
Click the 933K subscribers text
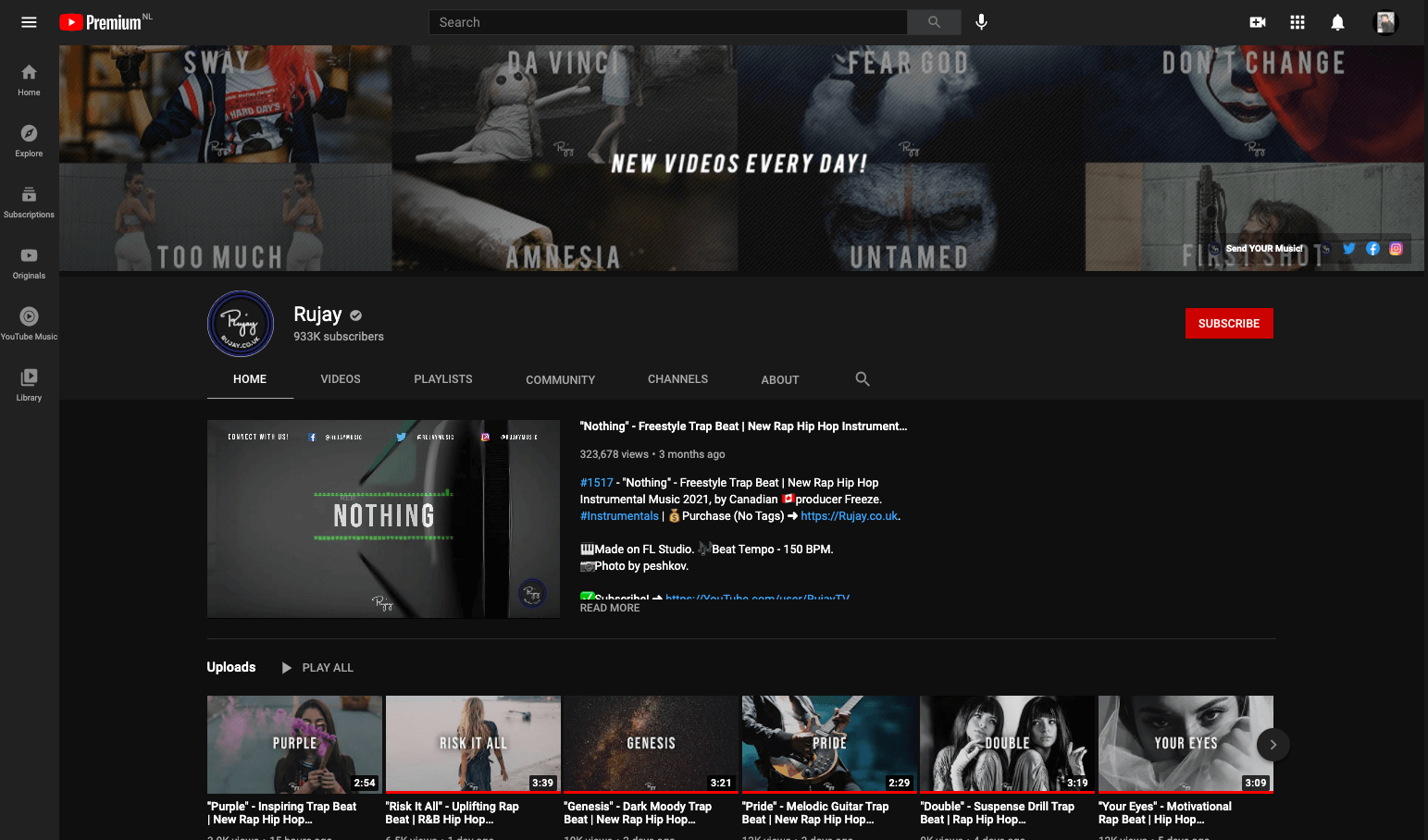click(339, 337)
